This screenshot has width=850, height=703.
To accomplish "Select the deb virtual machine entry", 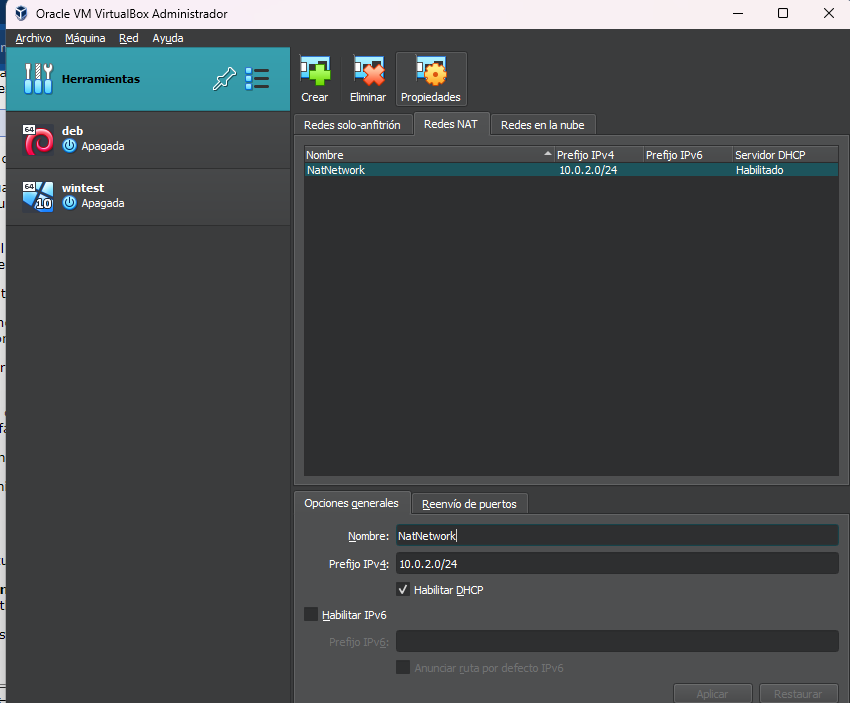I will click(148, 139).
